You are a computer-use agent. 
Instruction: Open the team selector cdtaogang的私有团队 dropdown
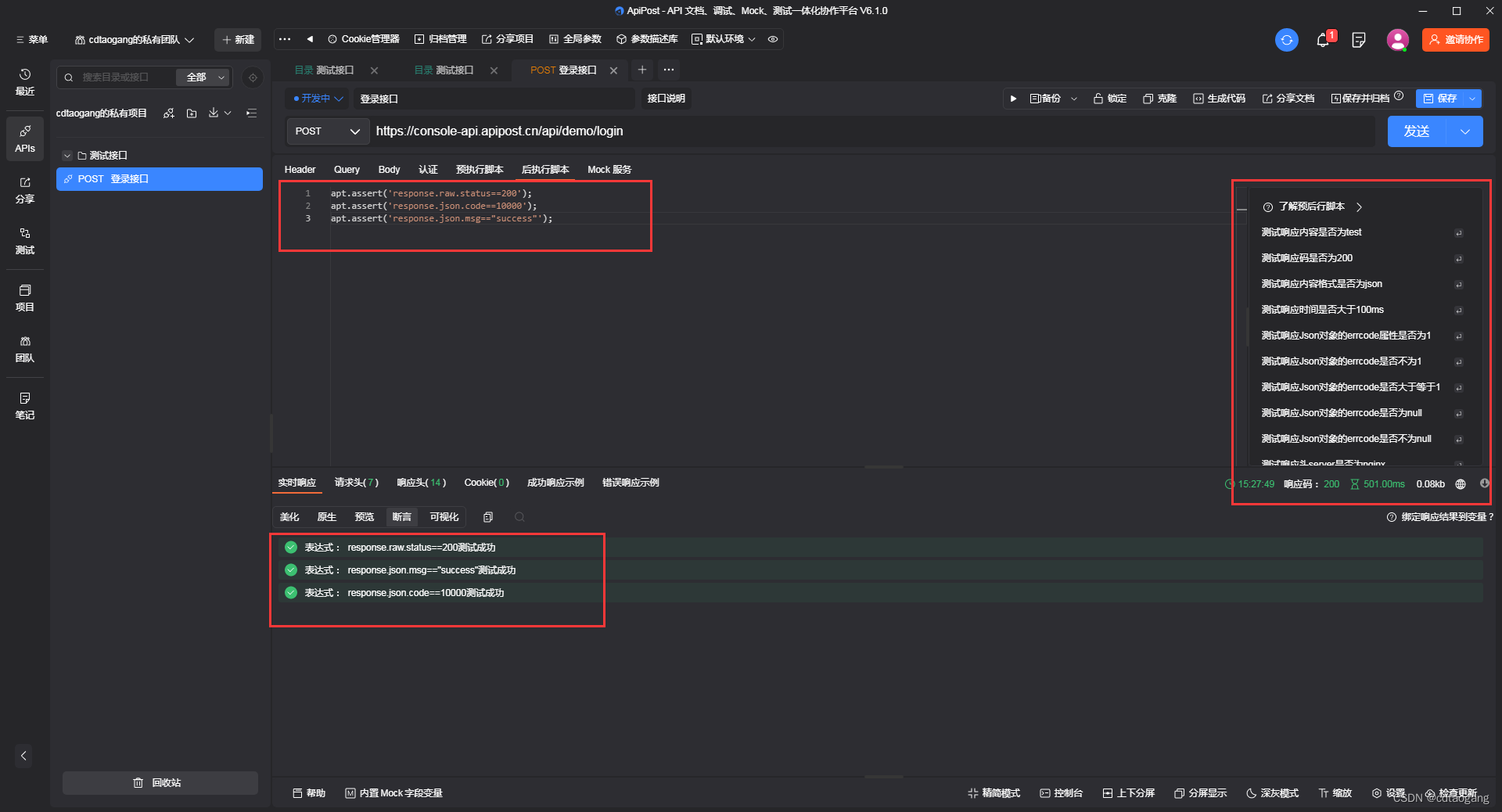click(134, 40)
